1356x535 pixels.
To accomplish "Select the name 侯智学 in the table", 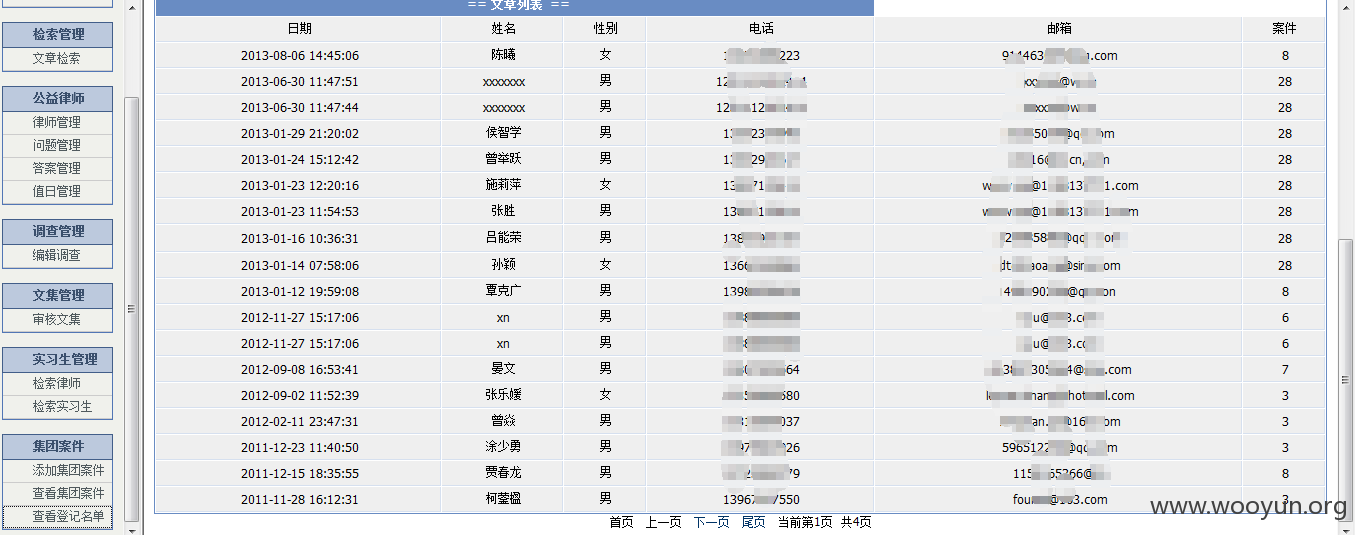I will click(503, 133).
